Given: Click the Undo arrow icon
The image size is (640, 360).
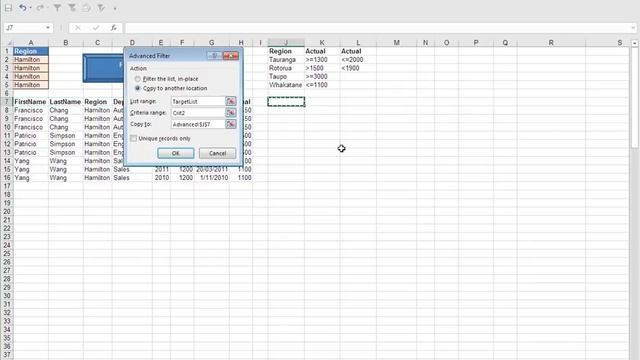Looking at the screenshot, I should [22, 8].
